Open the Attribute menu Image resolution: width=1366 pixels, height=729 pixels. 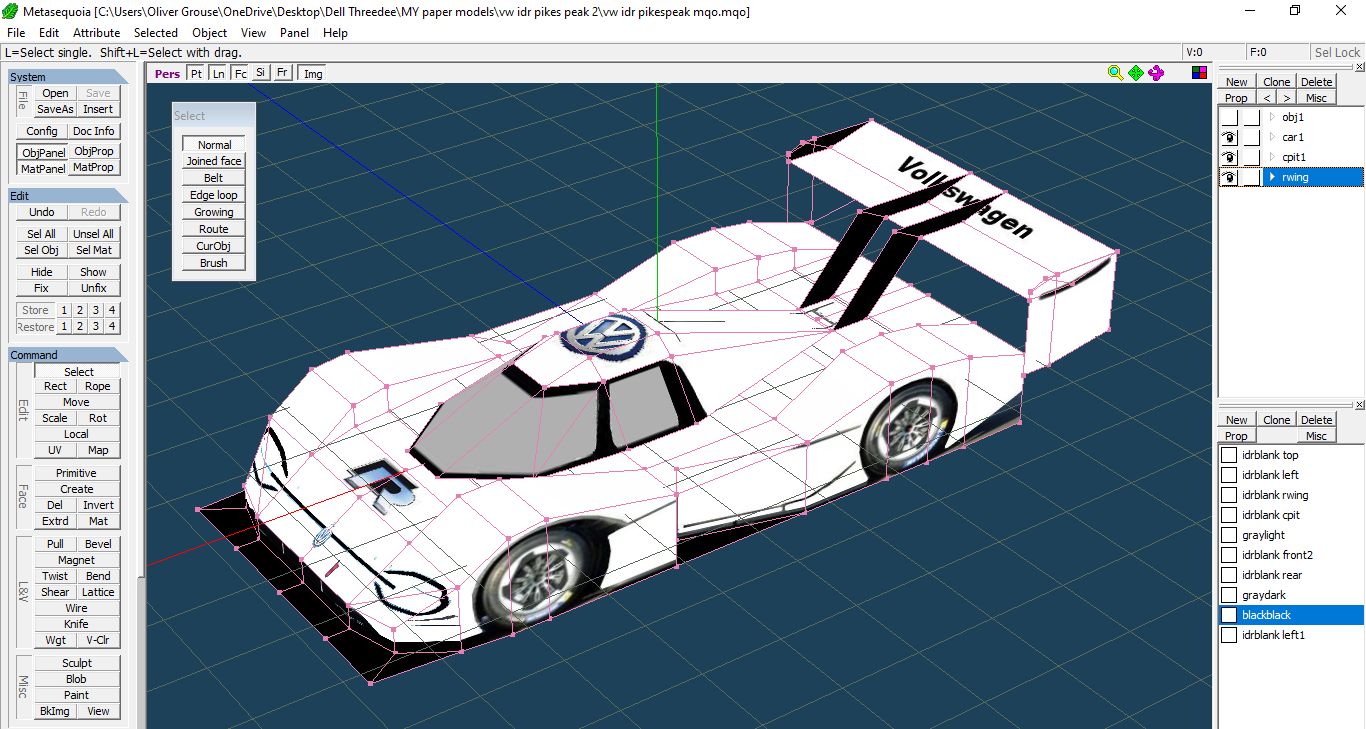[x=96, y=32]
